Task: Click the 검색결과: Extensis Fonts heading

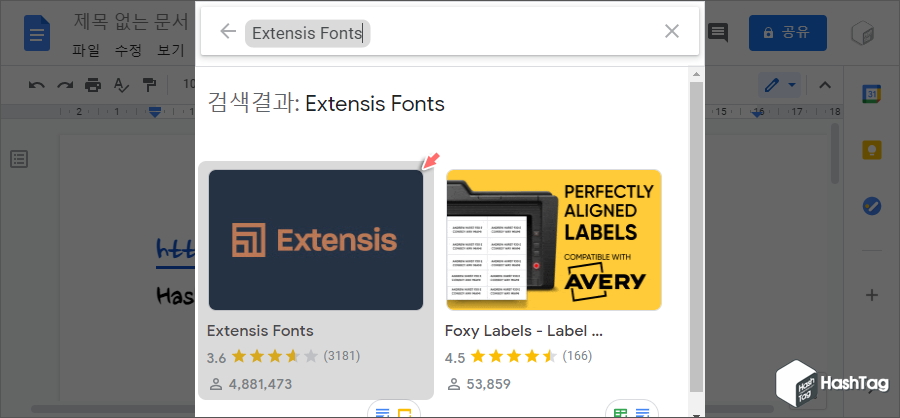Action: [x=326, y=104]
